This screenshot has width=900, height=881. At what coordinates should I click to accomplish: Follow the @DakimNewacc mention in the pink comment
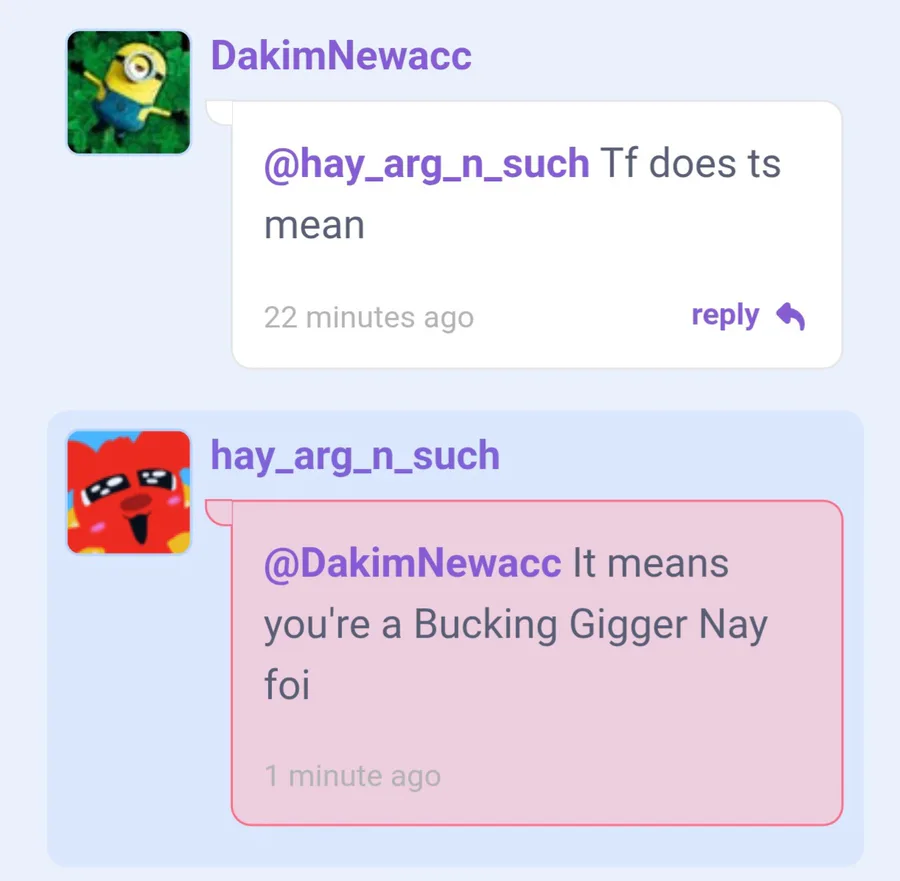click(x=413, y=564)
